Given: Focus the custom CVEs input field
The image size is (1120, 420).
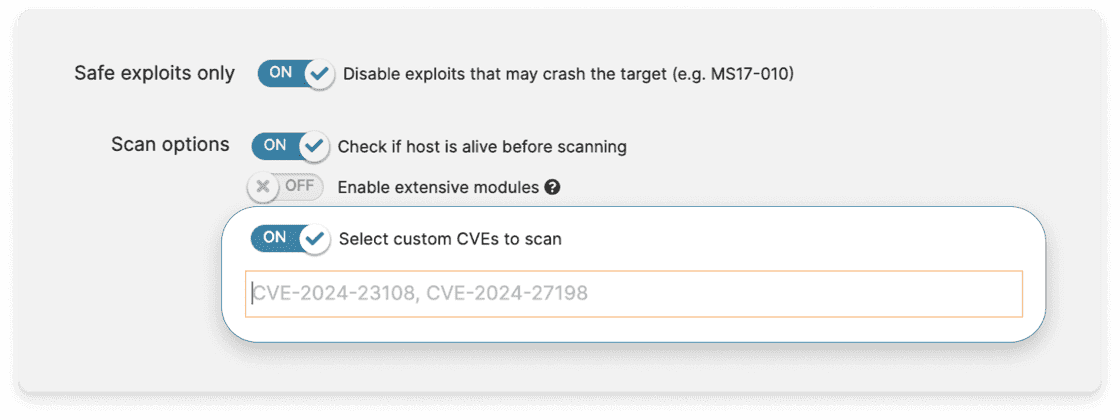Looking at the screenshot, I should (633, 294).
